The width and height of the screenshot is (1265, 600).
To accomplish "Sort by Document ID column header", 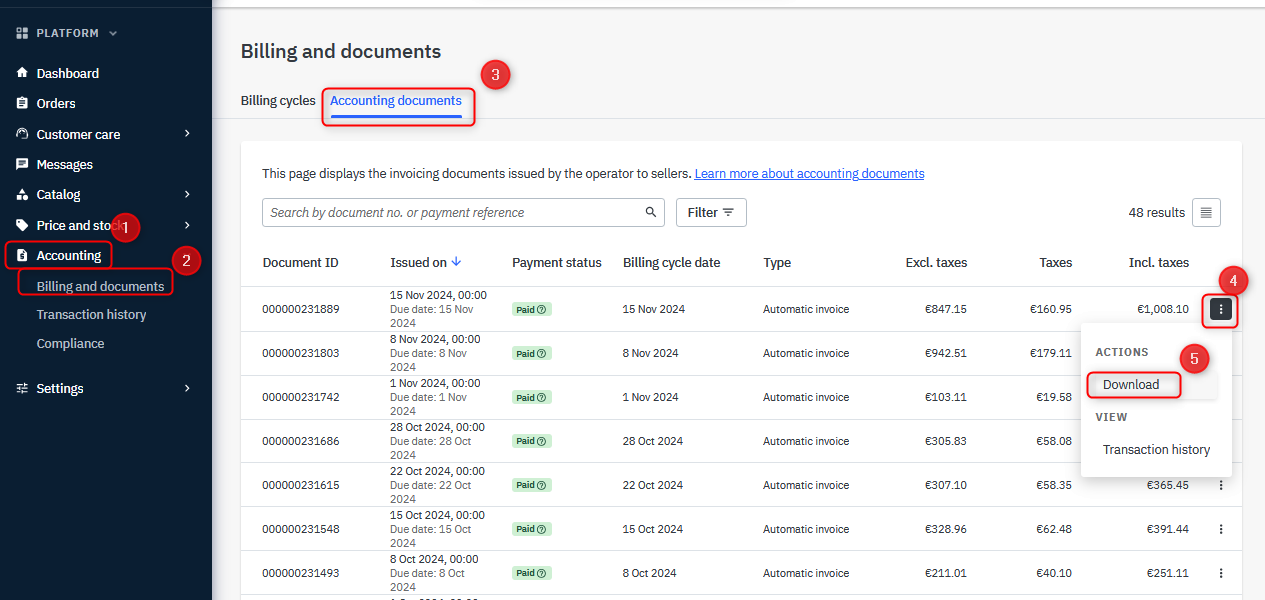I will pos(301,263).
